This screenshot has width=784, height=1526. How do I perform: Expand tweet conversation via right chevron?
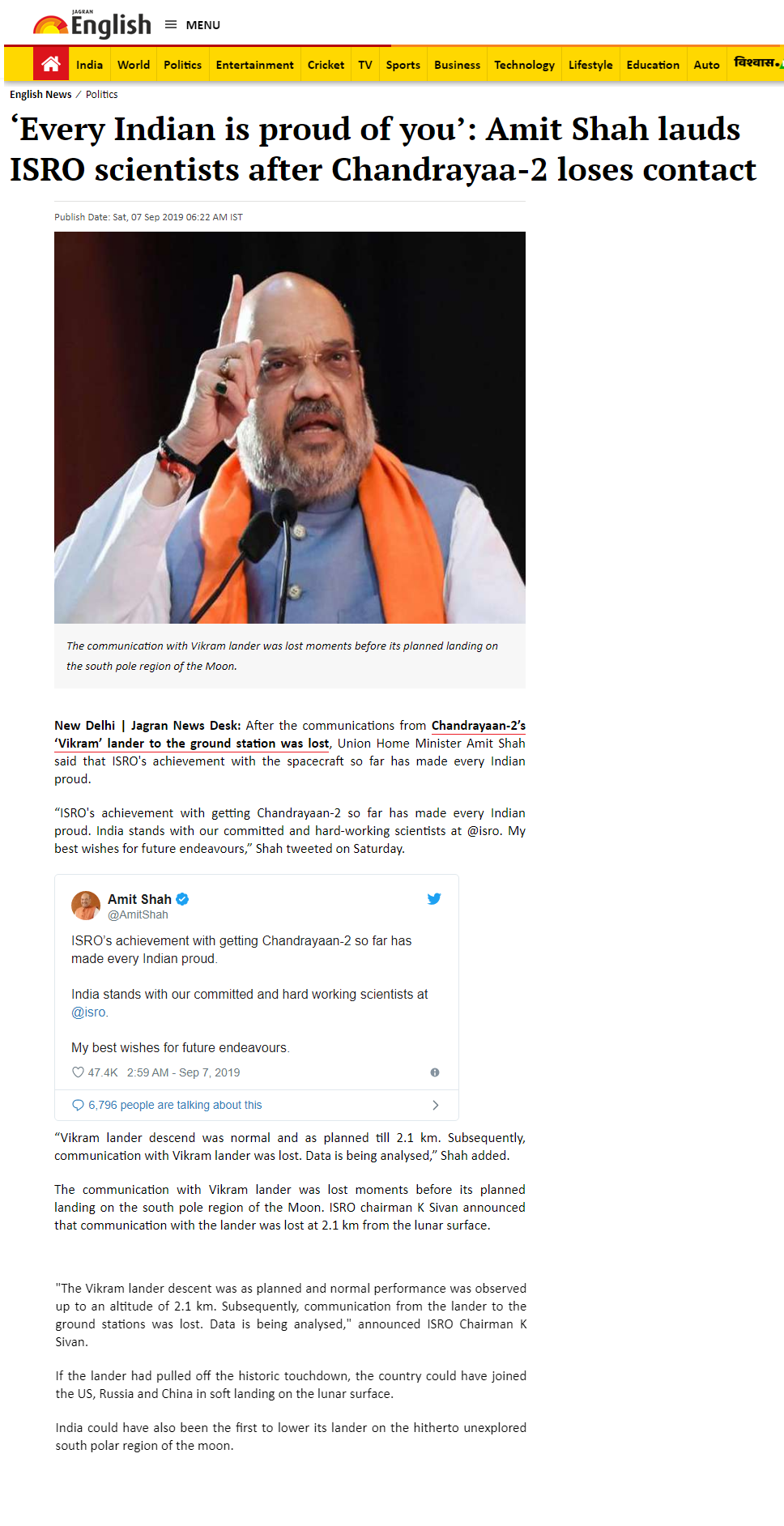(436, 1105)
